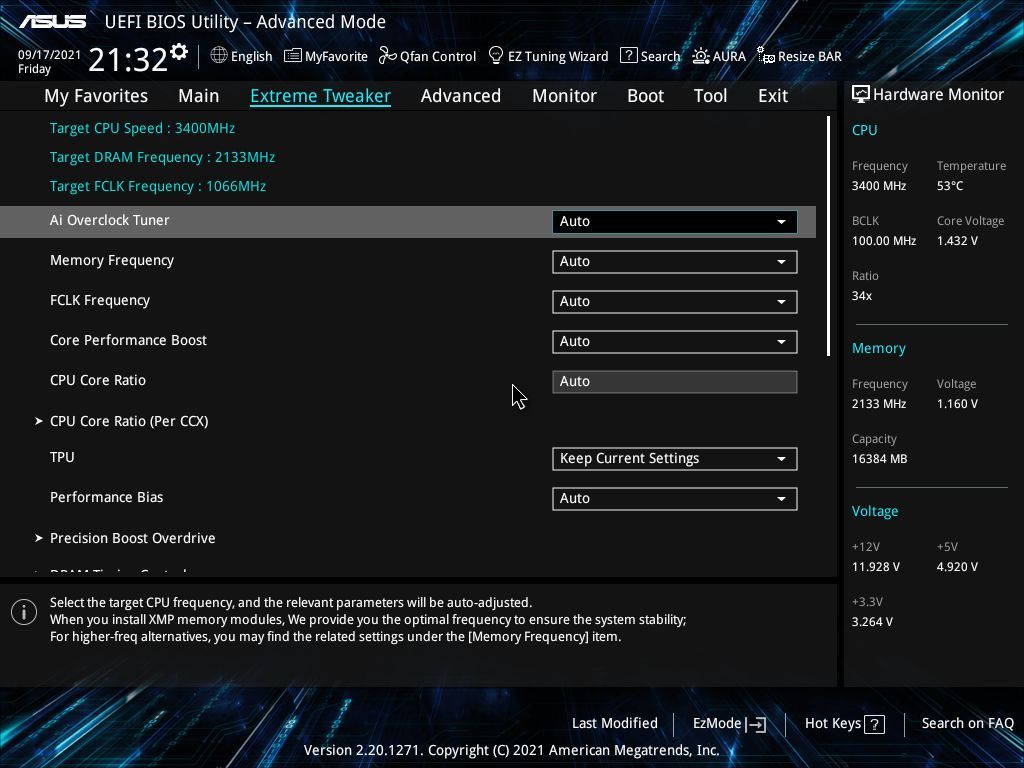The image size is (1024, 768).
Task: Click the EzMode text button
Action: coord(717,724)
